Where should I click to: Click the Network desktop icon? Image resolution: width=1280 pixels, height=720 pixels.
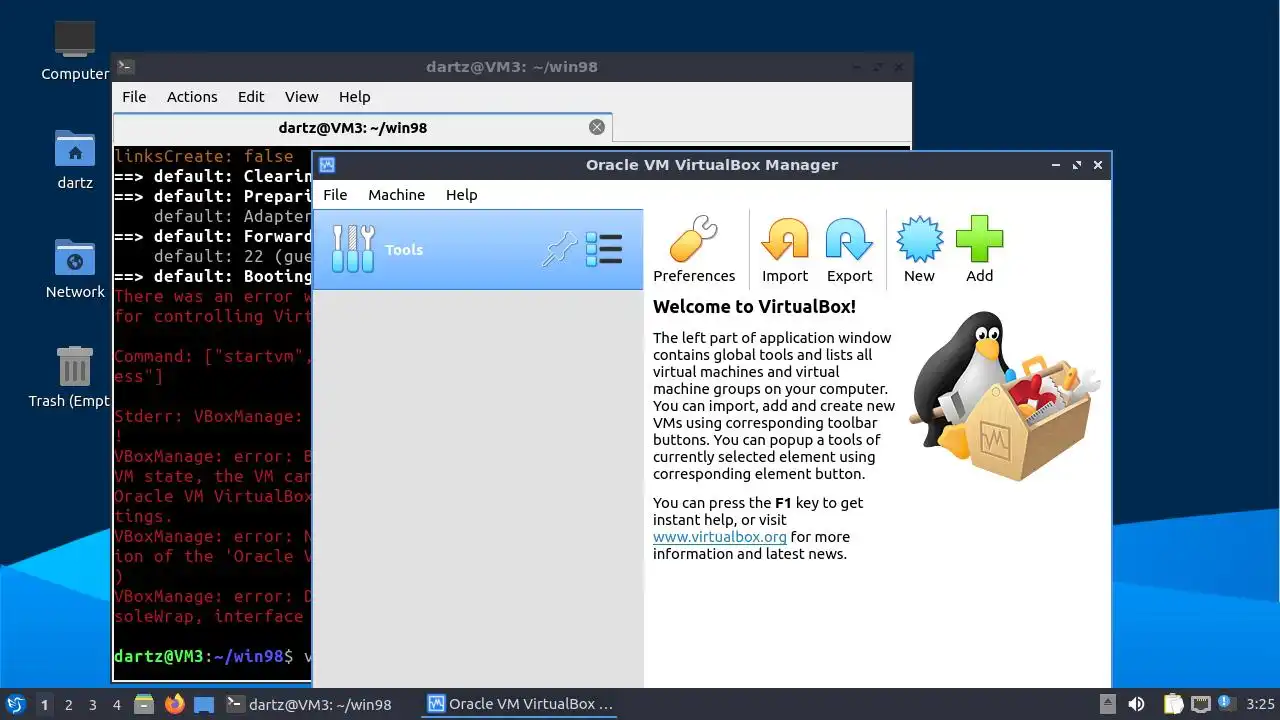(75, 269)
